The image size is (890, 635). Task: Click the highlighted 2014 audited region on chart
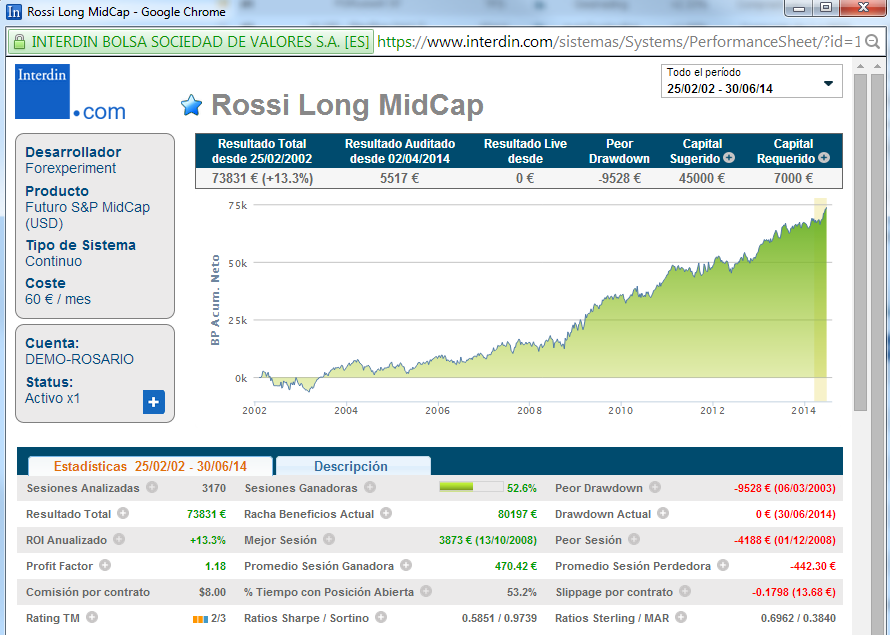(x=820, y=300)
